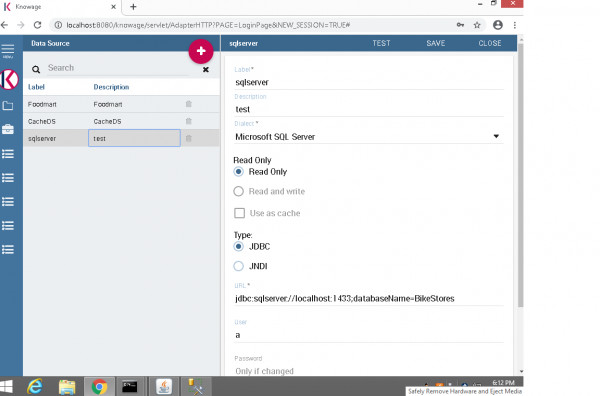Enable Use as cache checkbox

click(240, 213)
